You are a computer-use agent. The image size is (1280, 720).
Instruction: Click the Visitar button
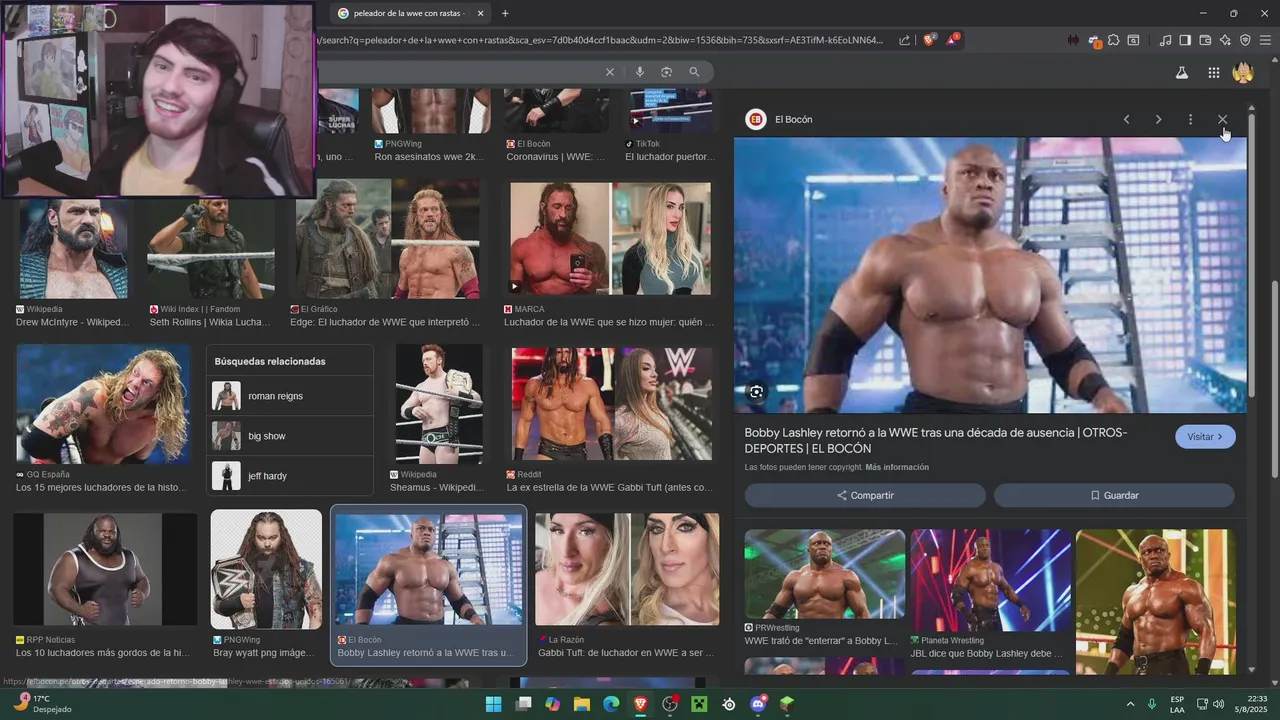[1205, 437]
